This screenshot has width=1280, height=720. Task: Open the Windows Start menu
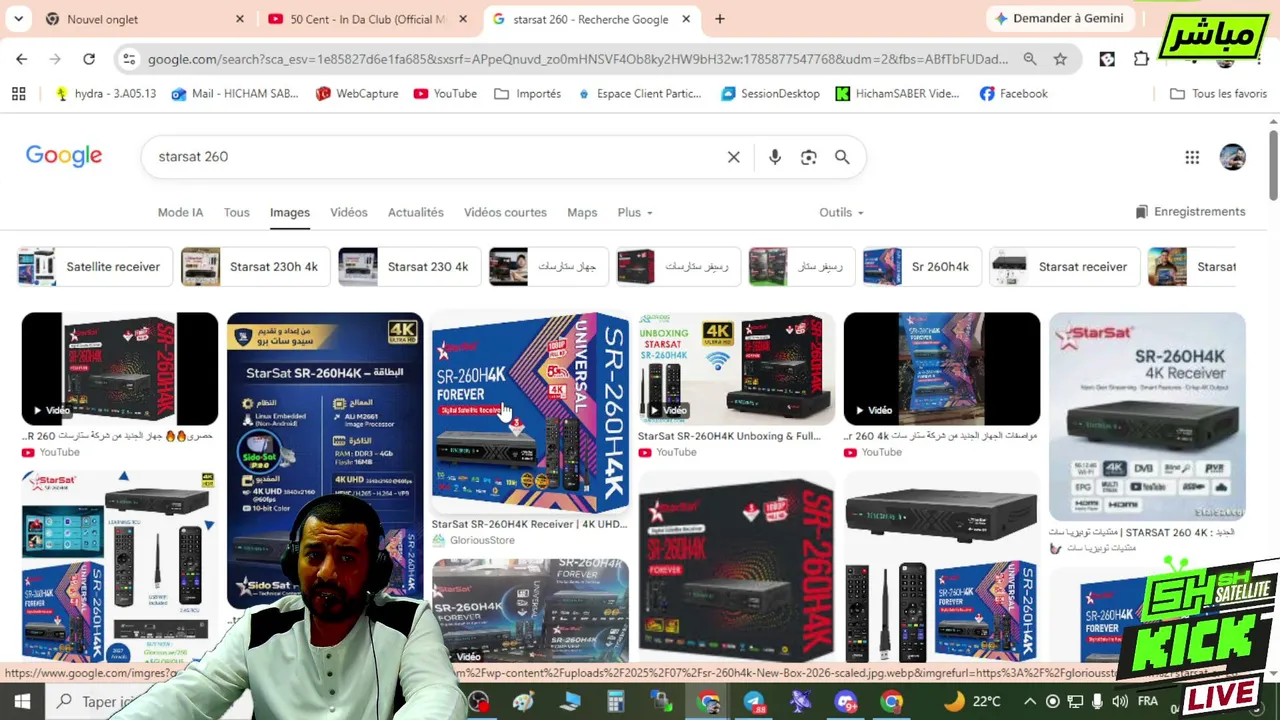click(x=22, y=702)
